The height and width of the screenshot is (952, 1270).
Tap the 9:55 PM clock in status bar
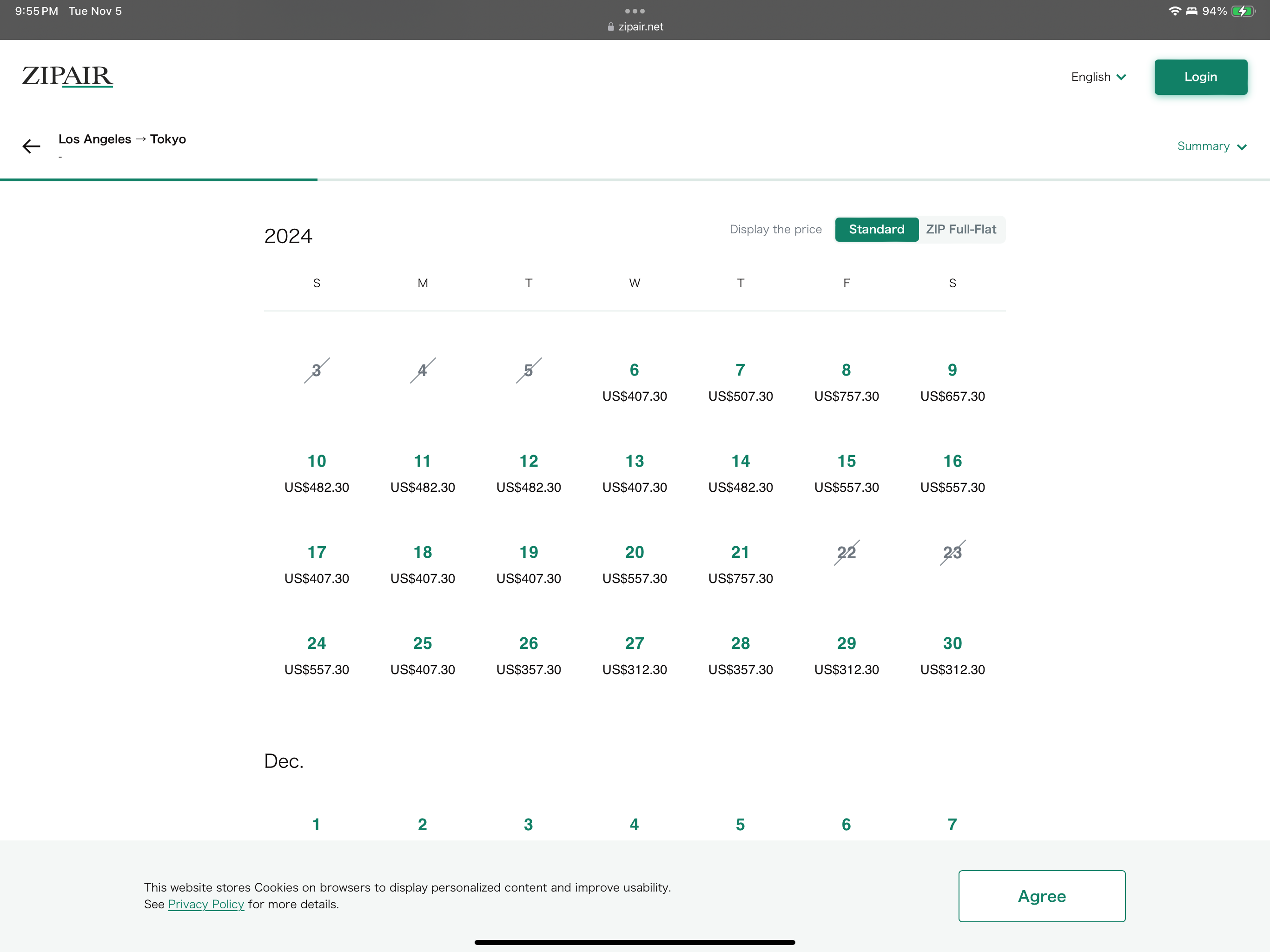37,11
